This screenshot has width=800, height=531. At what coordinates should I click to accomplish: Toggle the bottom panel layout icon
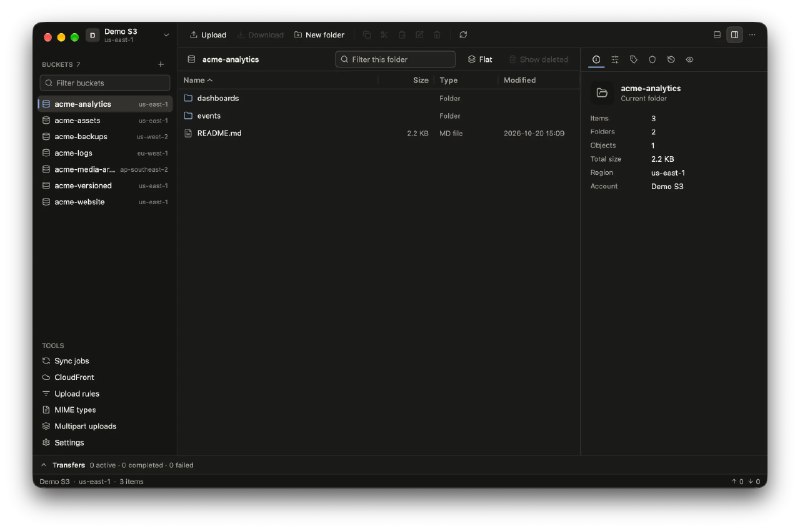pyautogui.click(x=717, y=35)
